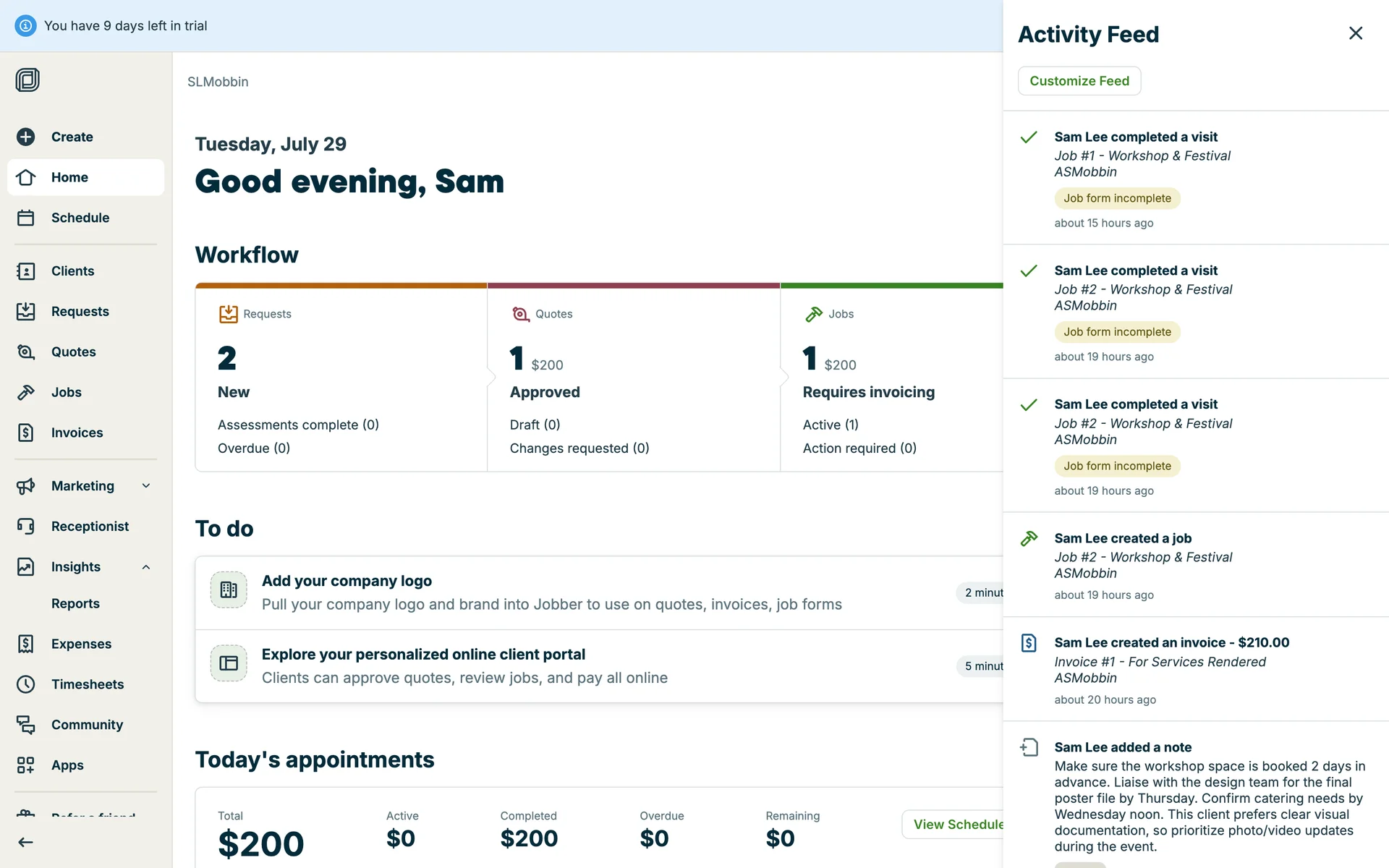This screenshot has width=1389, height=868.
Task: Open the Add your company logo task
Action: 347,581
